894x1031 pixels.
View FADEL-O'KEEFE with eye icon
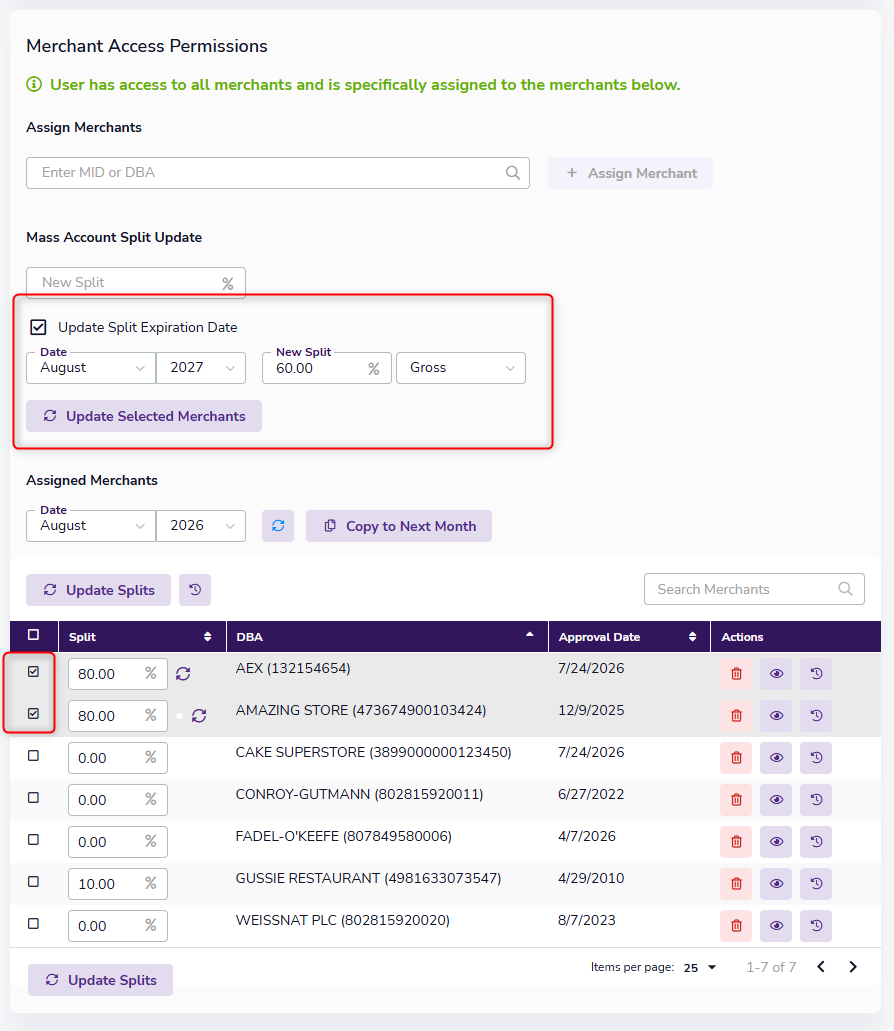(776, 842)
